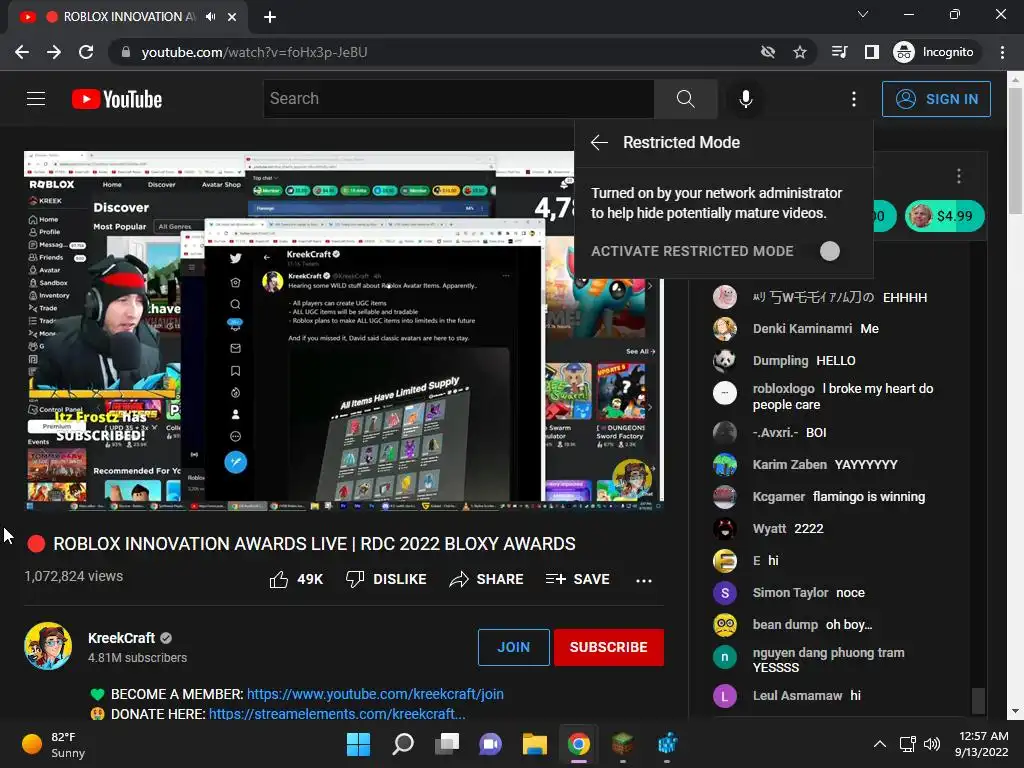1024x768 pixels.
Task: Open weather widget showing 82°F
Action: pos(54,744)
